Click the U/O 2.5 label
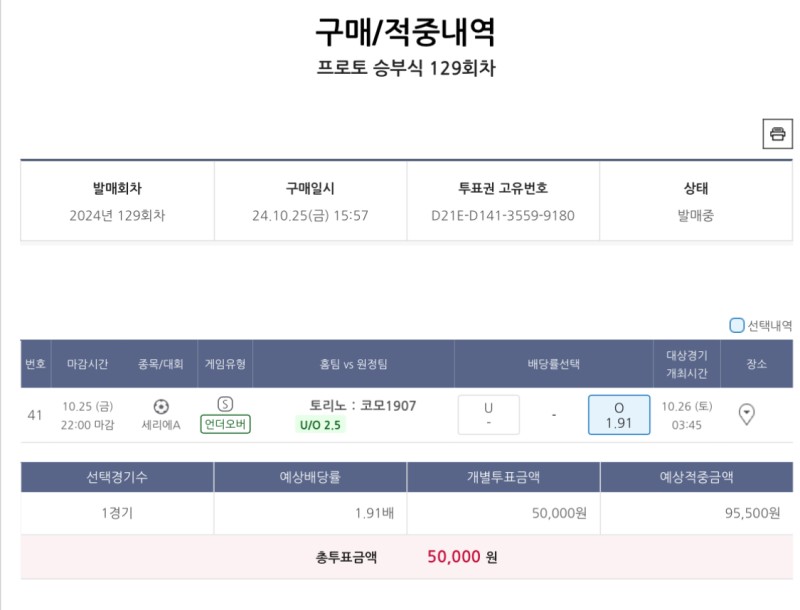Screen dimensions: 800x610 (x=321, y=425)
